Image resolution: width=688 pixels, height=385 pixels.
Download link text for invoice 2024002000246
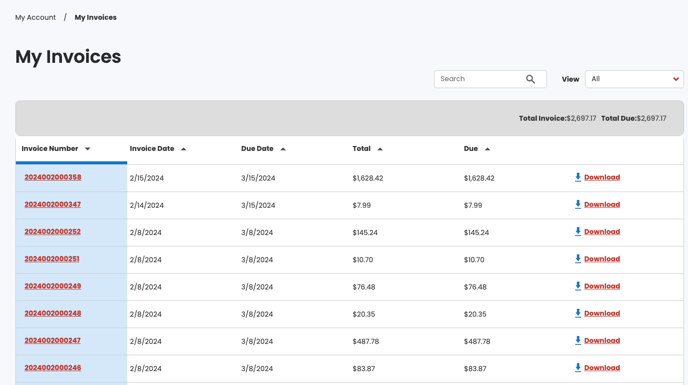click(x=602, y=367)
